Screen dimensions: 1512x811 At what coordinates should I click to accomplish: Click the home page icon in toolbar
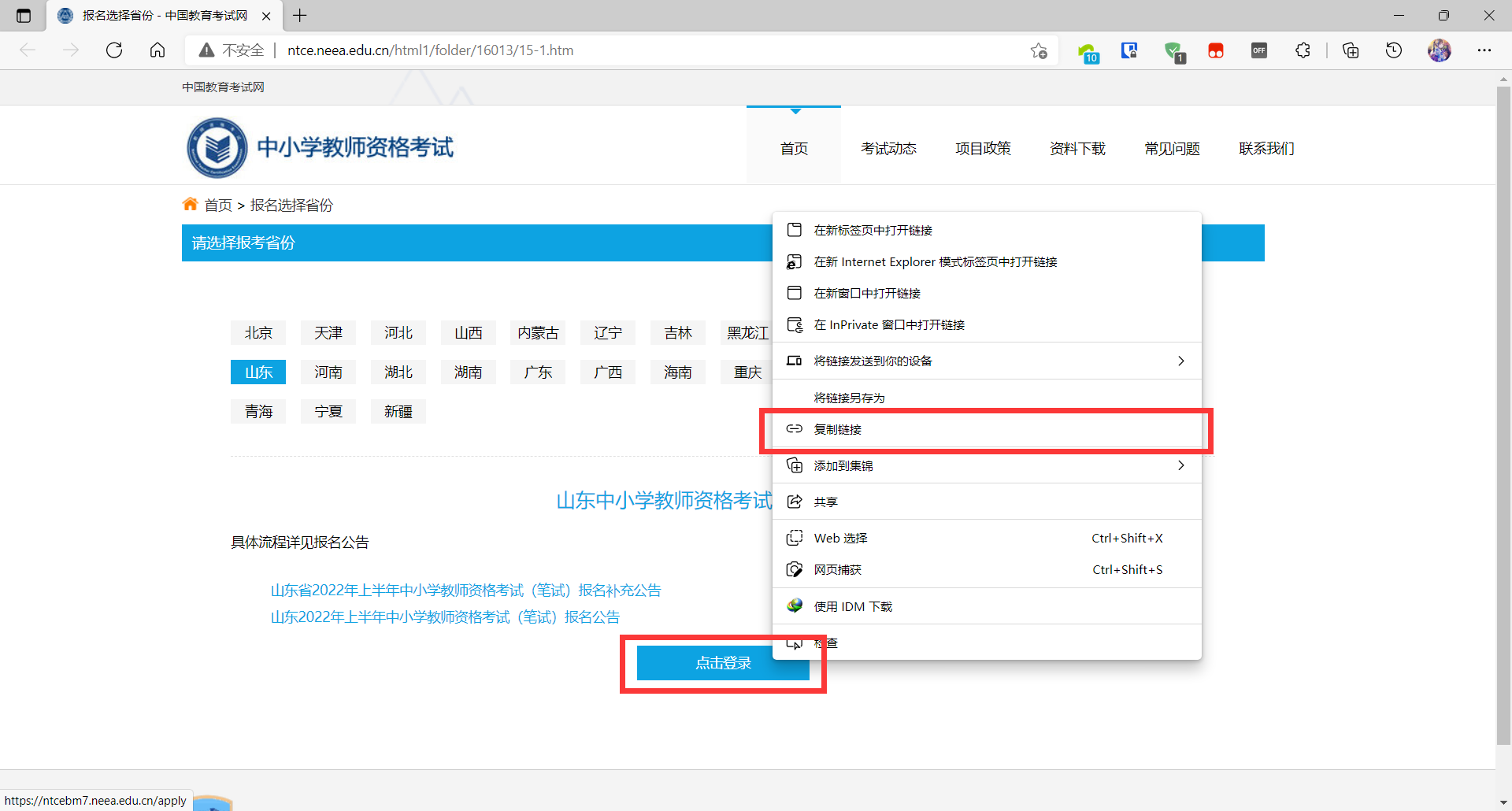[x=157, y=50]
